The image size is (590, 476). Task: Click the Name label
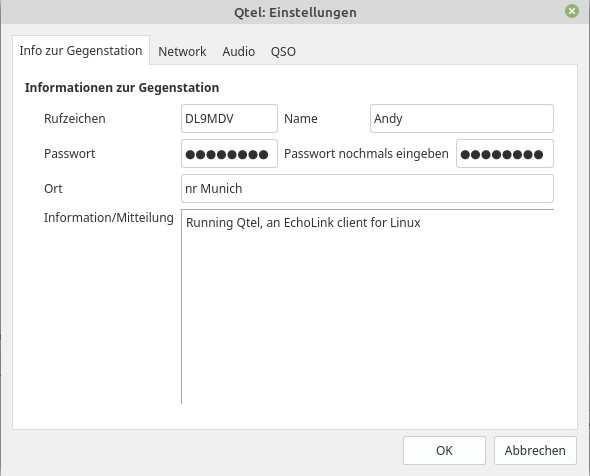(x=301, y=119)
